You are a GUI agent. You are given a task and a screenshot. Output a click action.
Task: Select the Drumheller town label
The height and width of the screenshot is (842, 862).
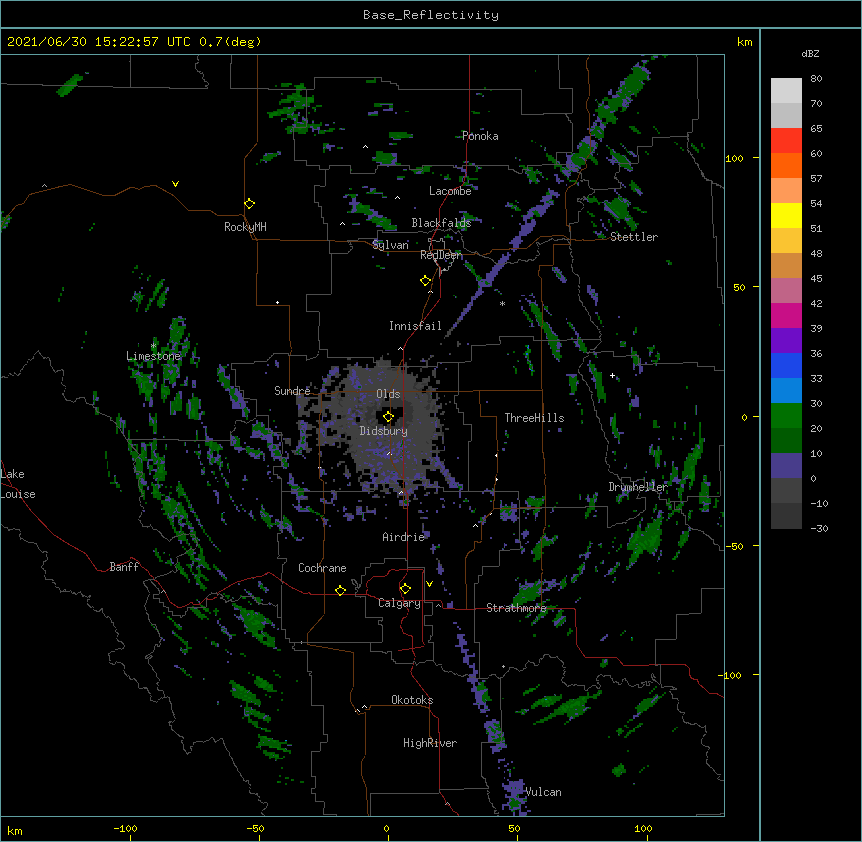(x=638, y=487)
